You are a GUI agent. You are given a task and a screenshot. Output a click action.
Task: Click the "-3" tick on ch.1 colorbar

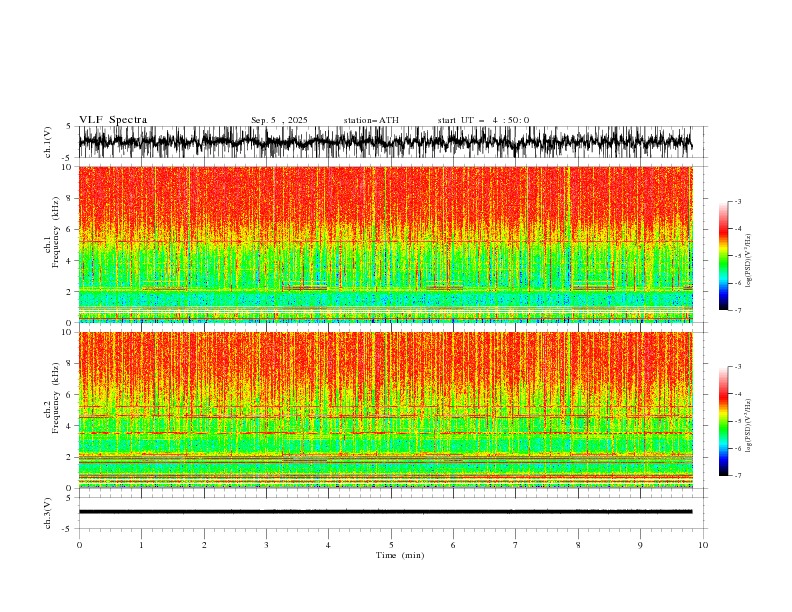pos(737,201)
